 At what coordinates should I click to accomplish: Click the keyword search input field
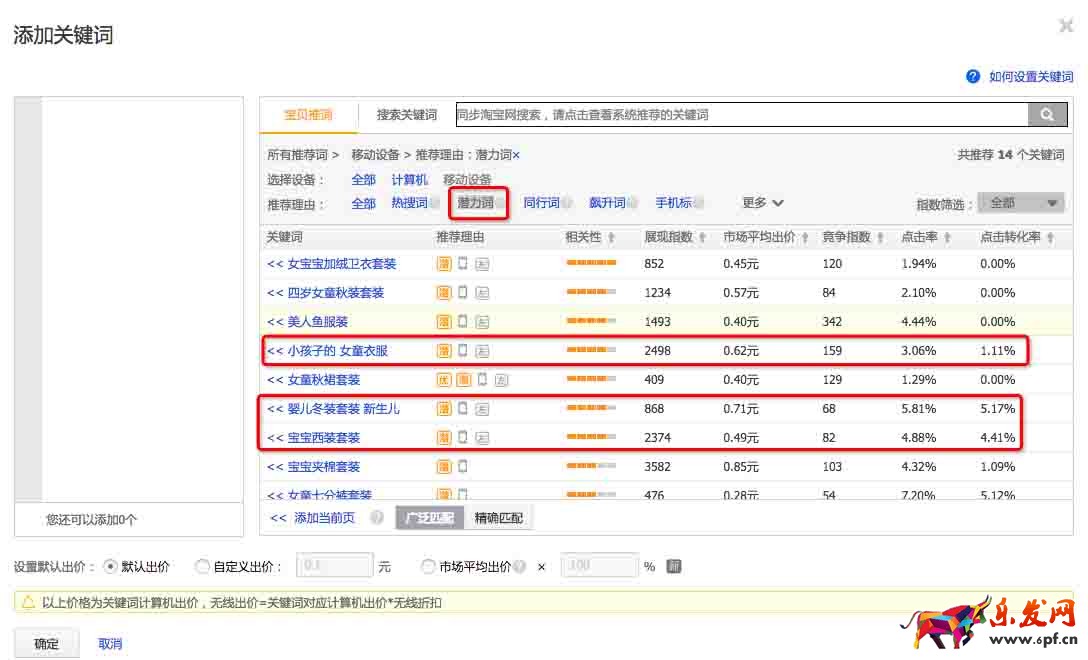pos(740,115)
